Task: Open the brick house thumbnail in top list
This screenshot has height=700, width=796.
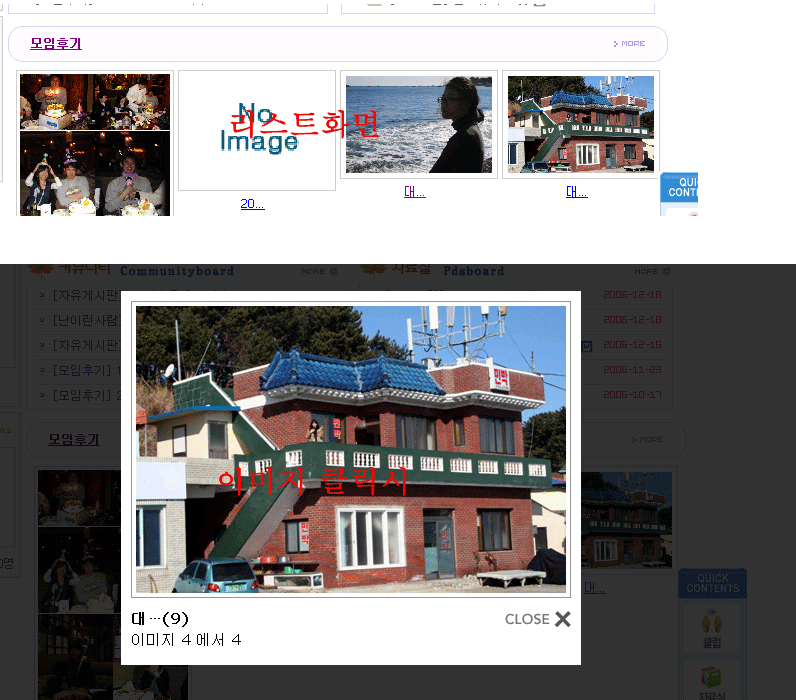Action: tap(580, 125)
